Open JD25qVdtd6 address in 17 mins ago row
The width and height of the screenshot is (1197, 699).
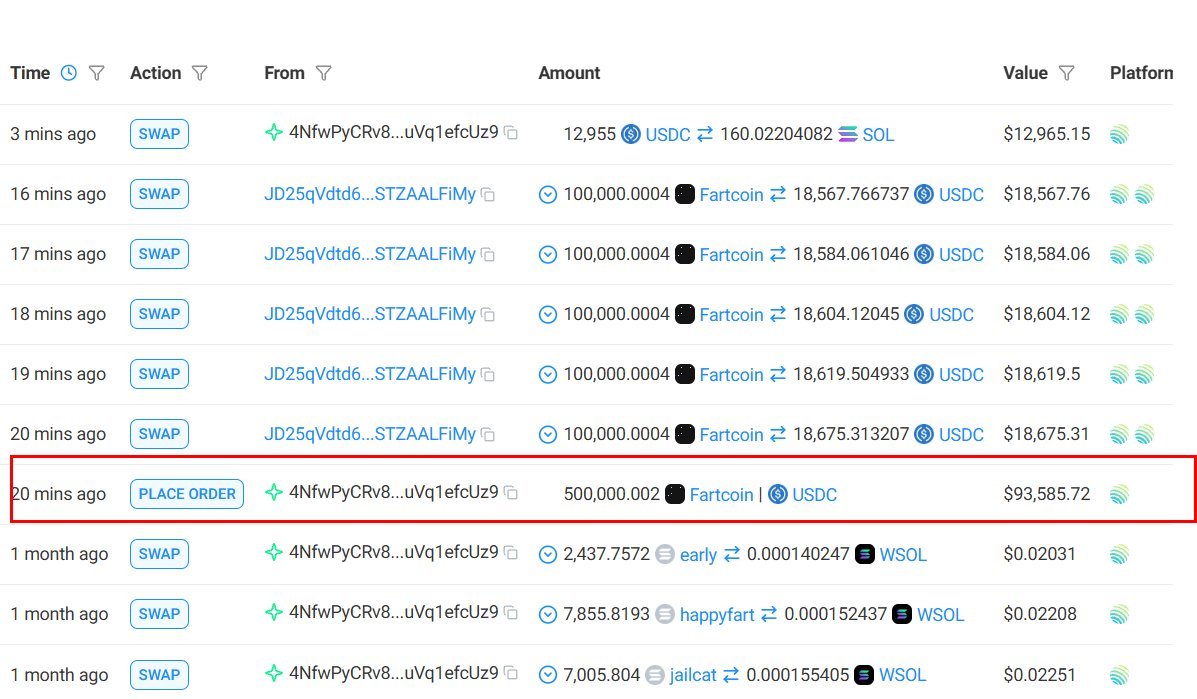(x=369, y=254)
